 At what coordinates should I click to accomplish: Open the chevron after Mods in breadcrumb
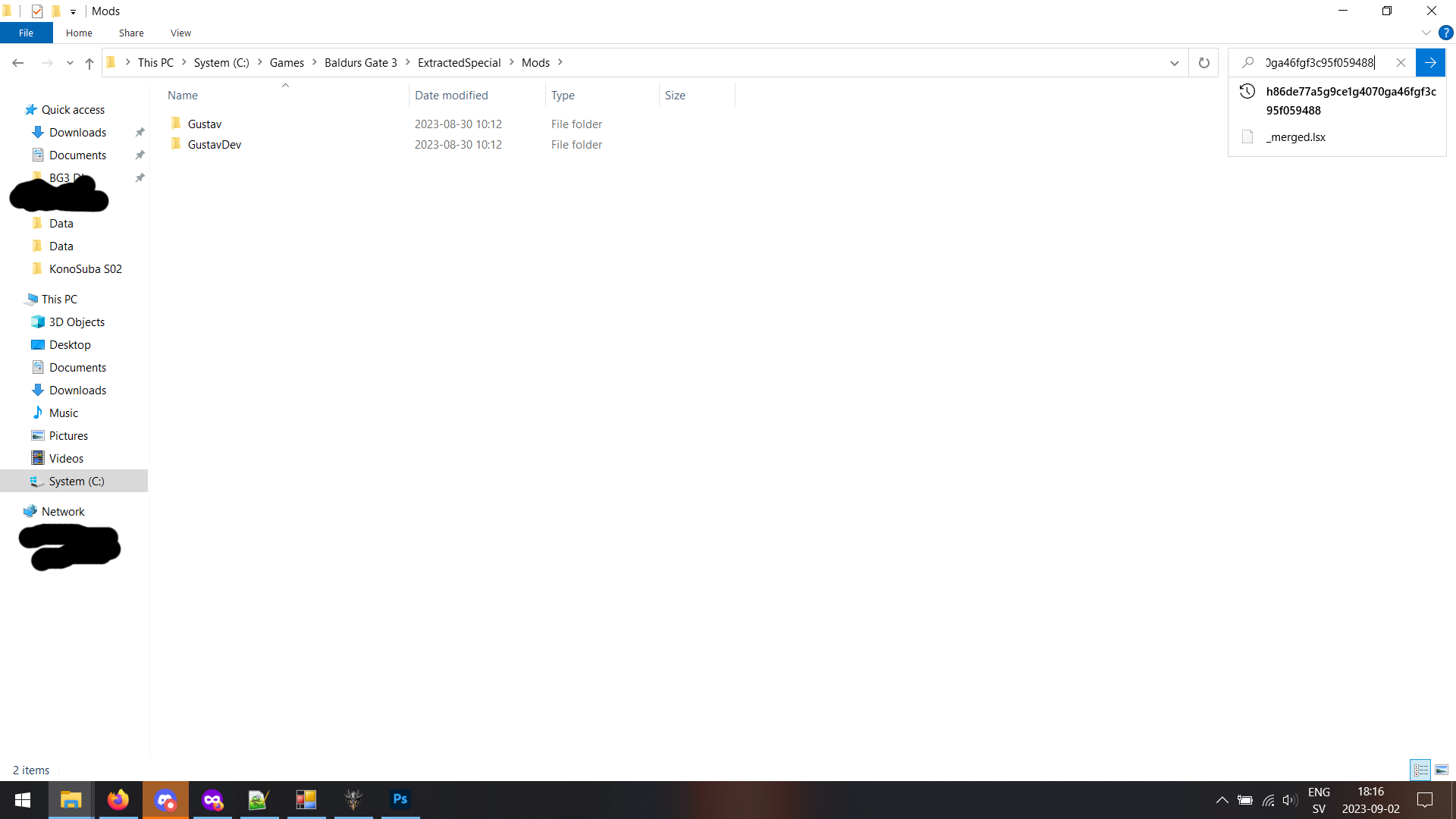point(560,63)
